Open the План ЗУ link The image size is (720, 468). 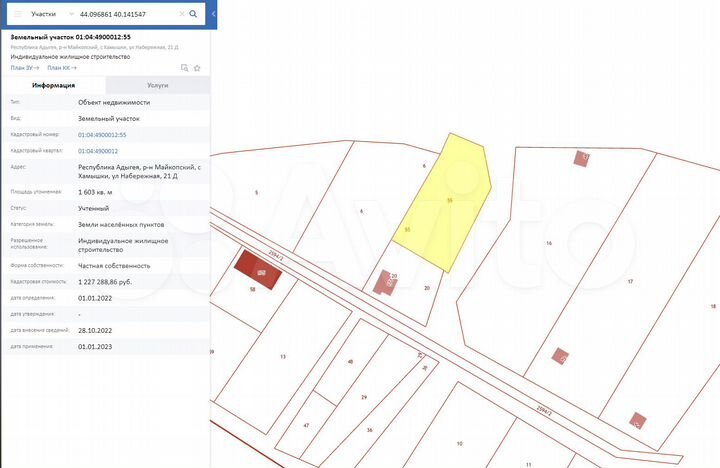(25, 68)
